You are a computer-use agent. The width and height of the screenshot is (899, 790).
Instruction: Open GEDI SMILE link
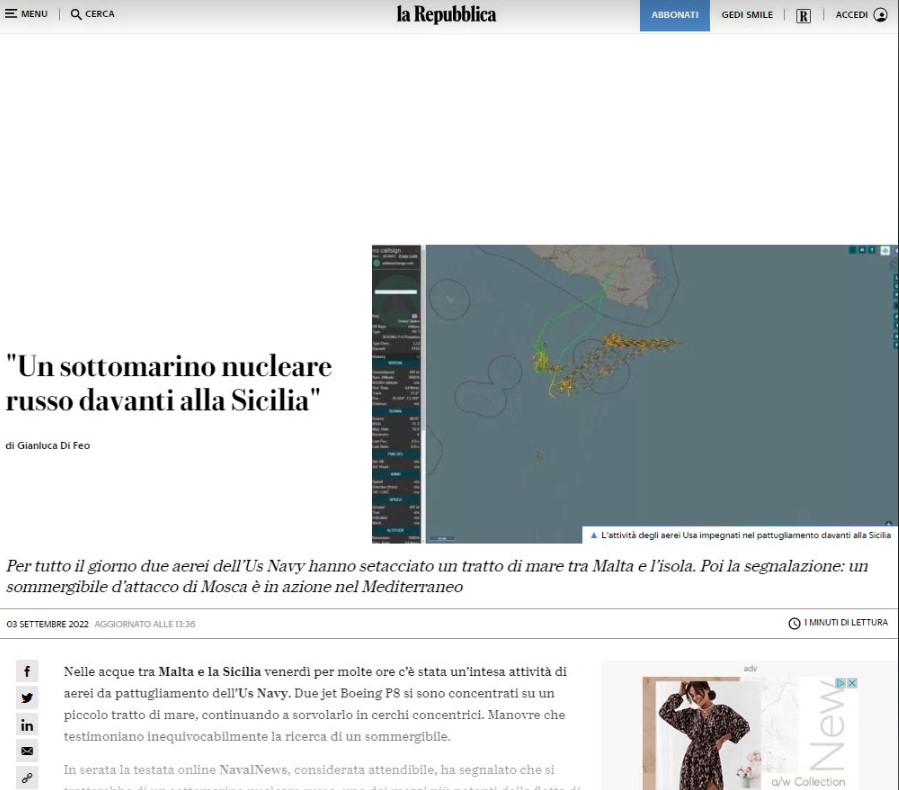pos(747,15)
